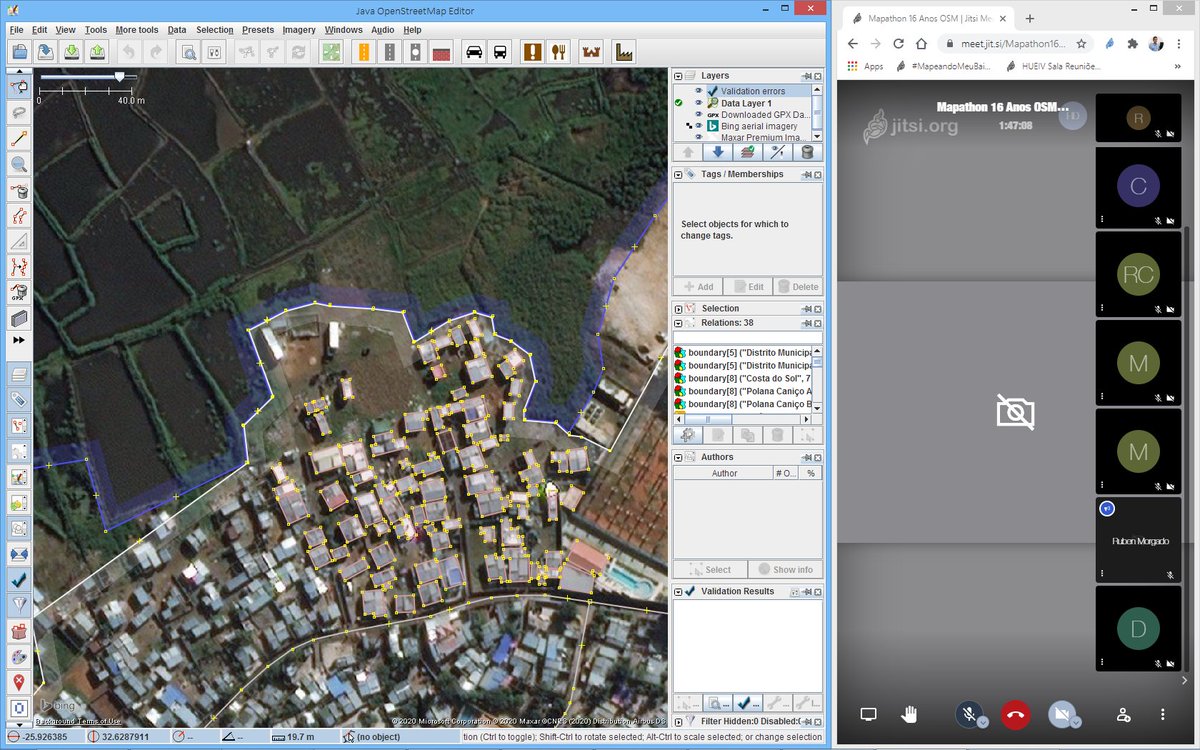Click the green active check on Data Layer 1
Image resolution: width=1200 pixels, height=750 pixels.
coord(678,103)
